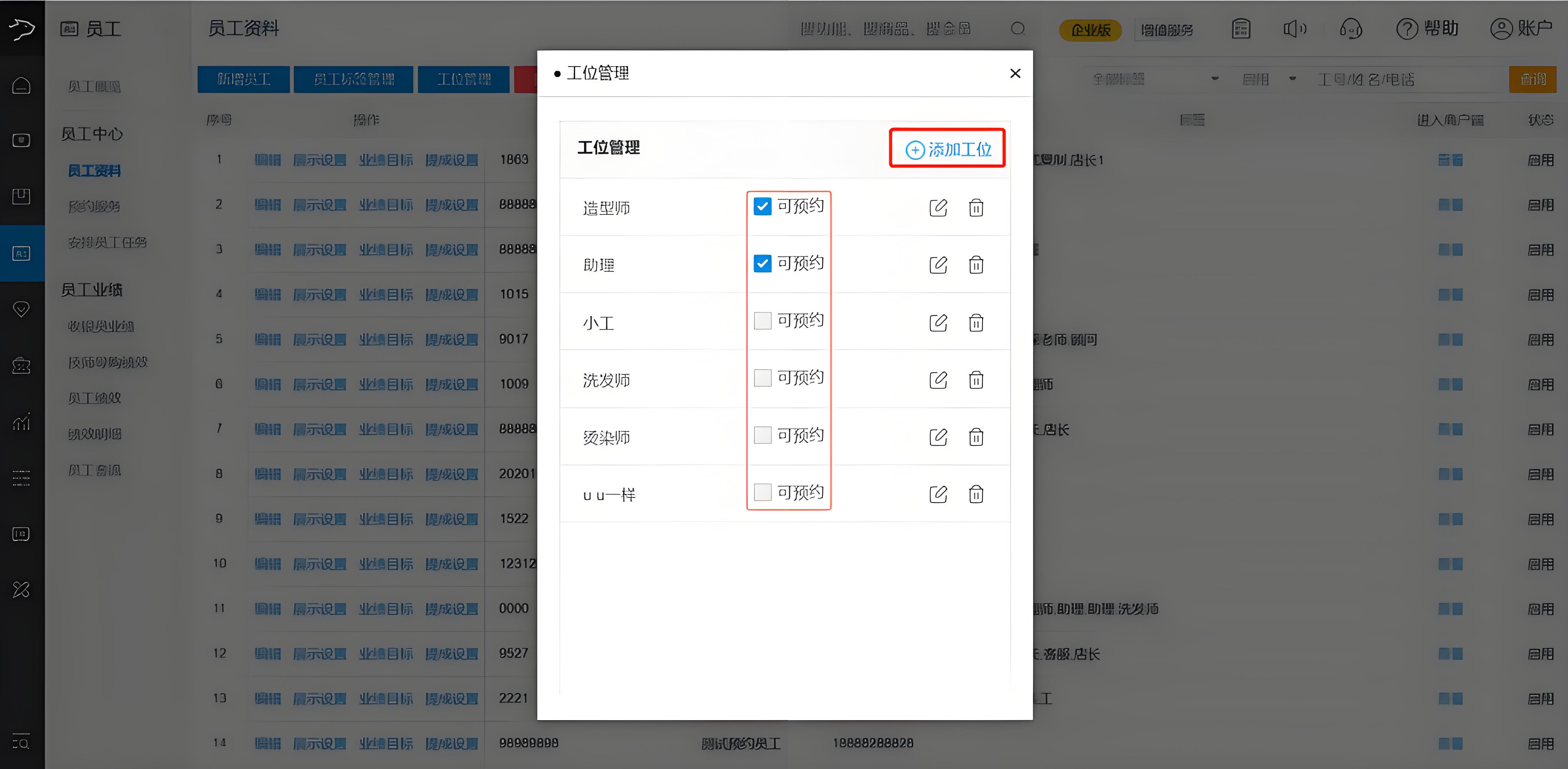This screenshot has width=1568, height=769.
Task: Enable 可预约 for 洗发师
Action: click(762, 378)
